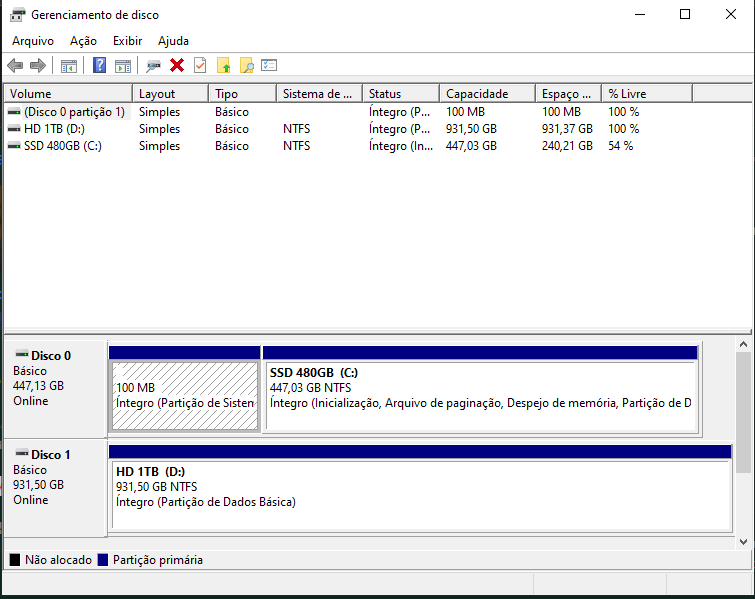Sort by the % Livre column header
This screenshot has height=599, width=755.
click(x=647, y=93)
